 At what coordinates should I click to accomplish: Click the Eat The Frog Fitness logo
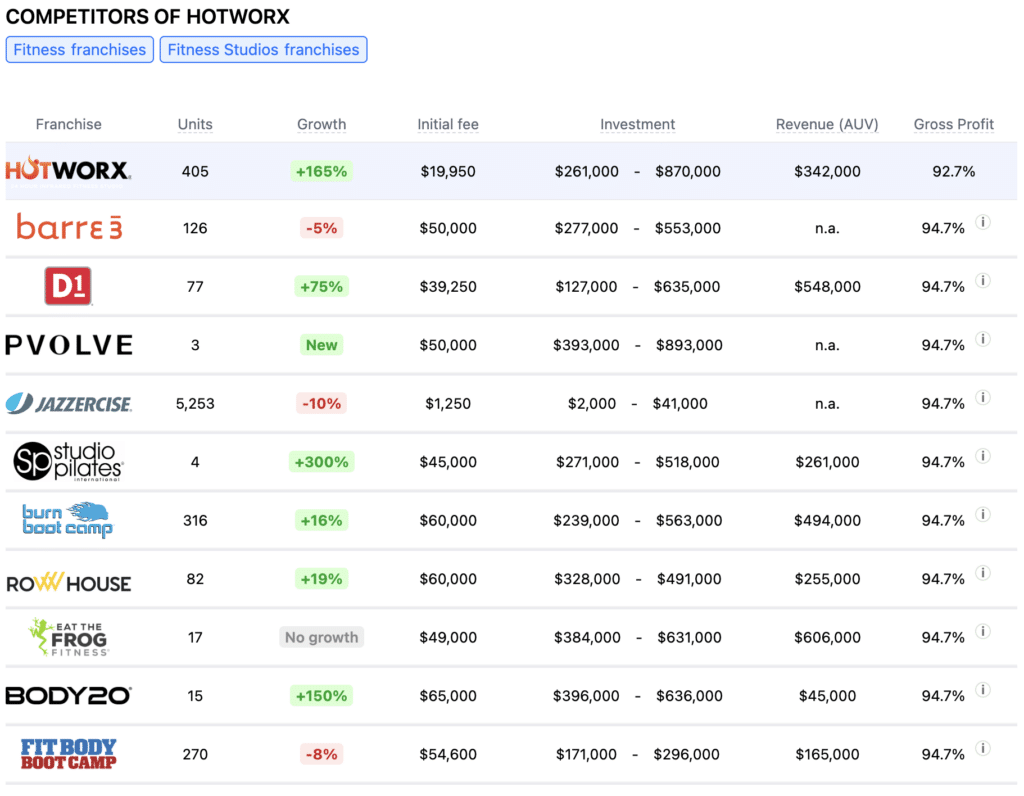click(x=69, y=637)
